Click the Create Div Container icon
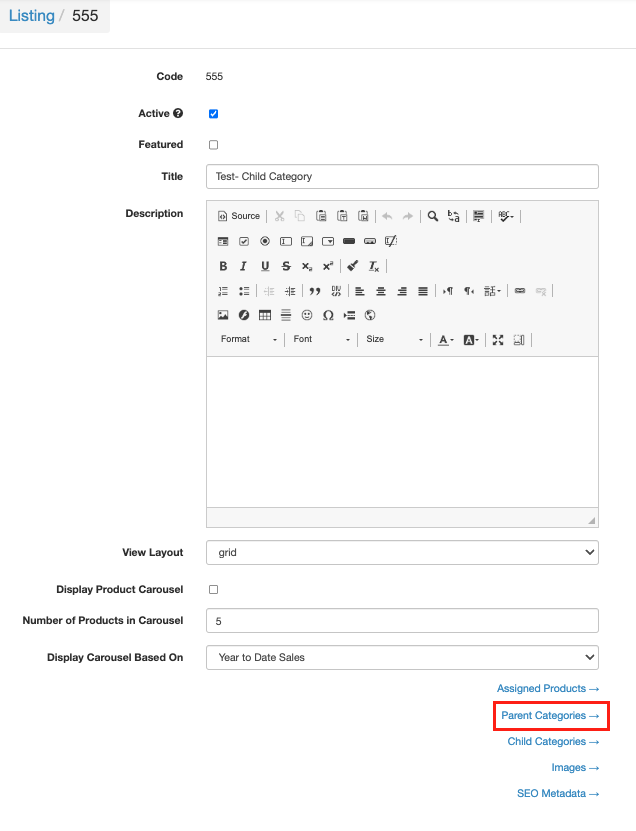 click(x=336, y=291)
